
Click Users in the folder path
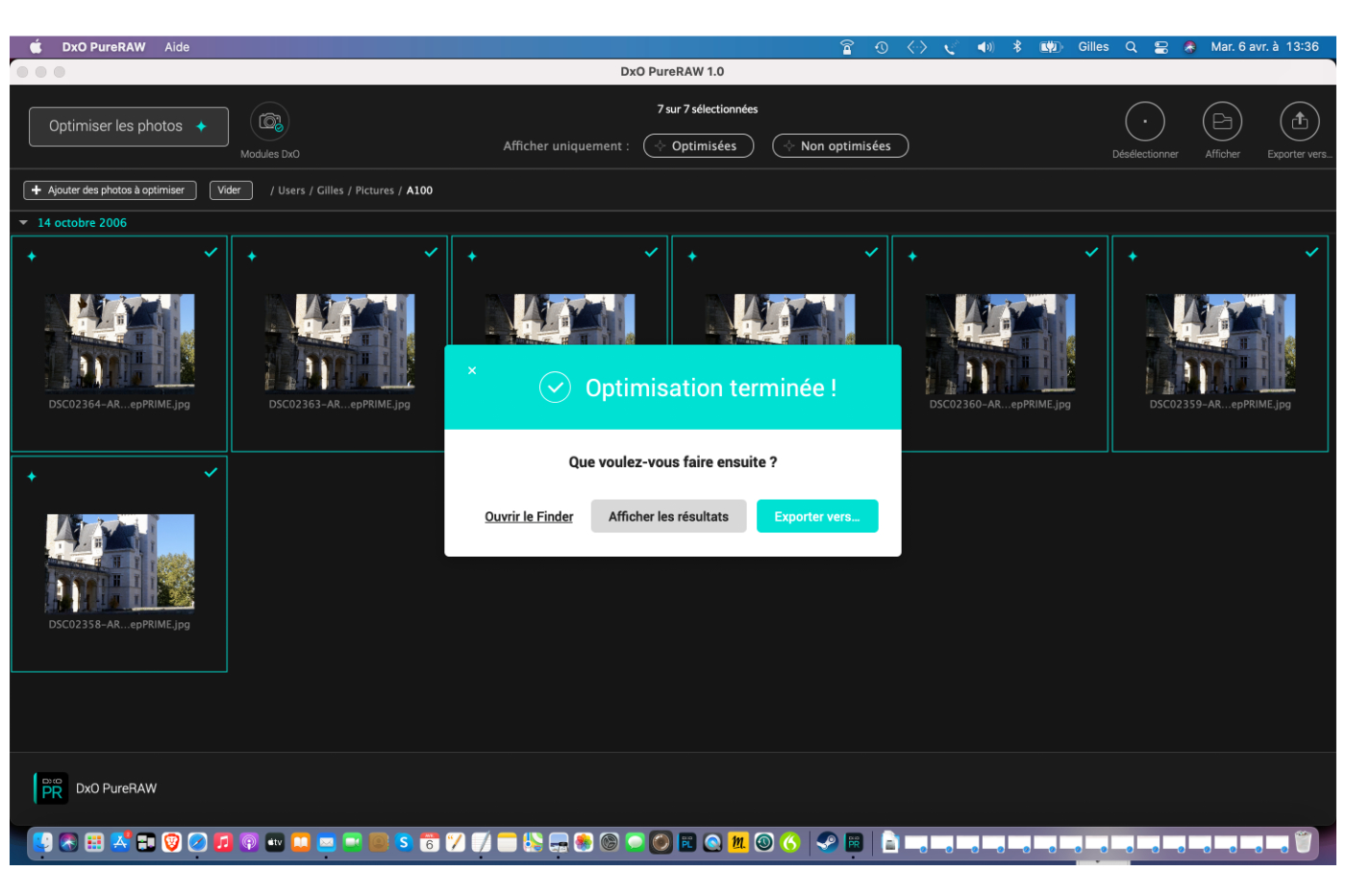coord(291,190)
